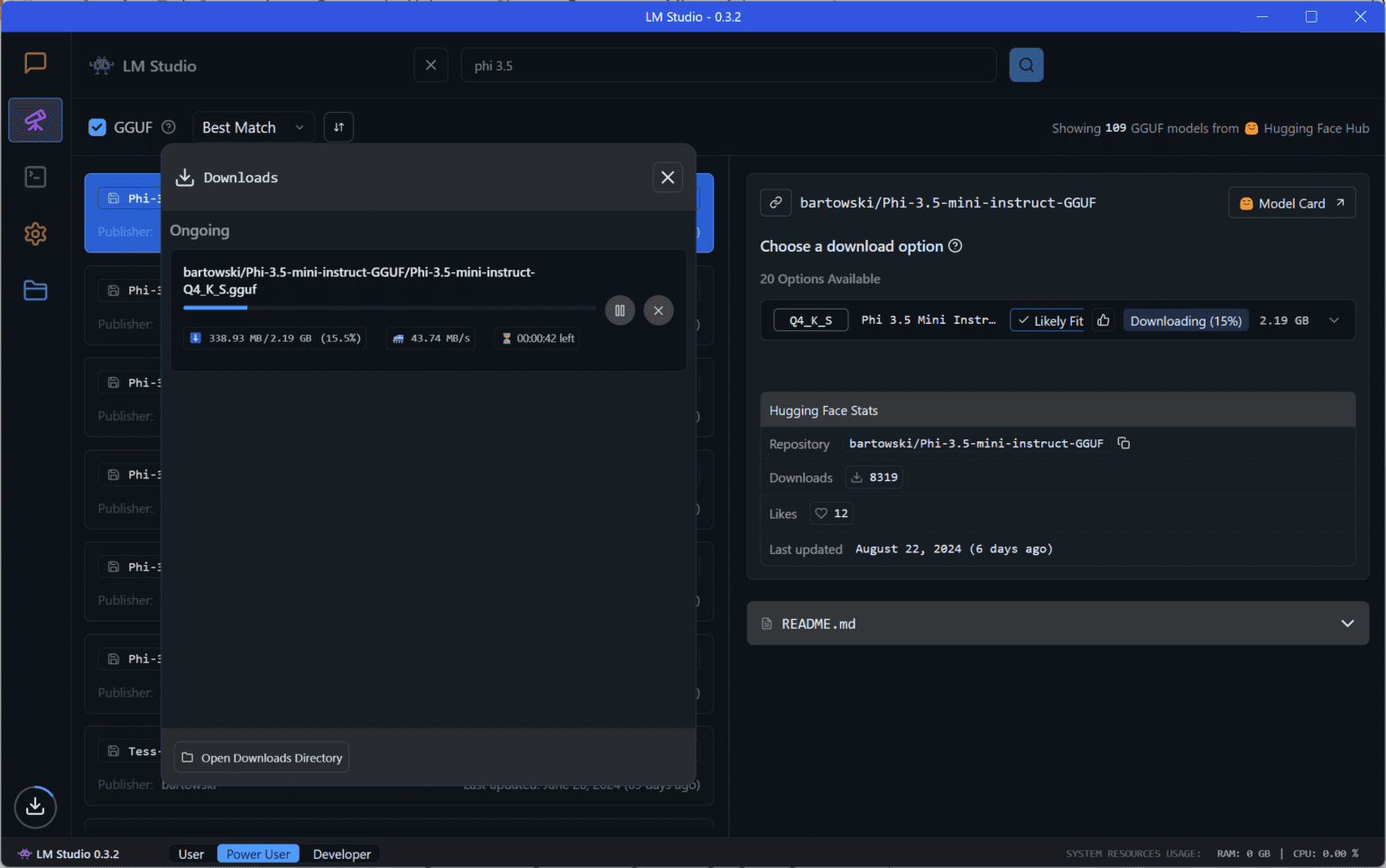This screenshot has width=1386, height=868.
Task: Select the User mode tab
Action: [191, 854]
